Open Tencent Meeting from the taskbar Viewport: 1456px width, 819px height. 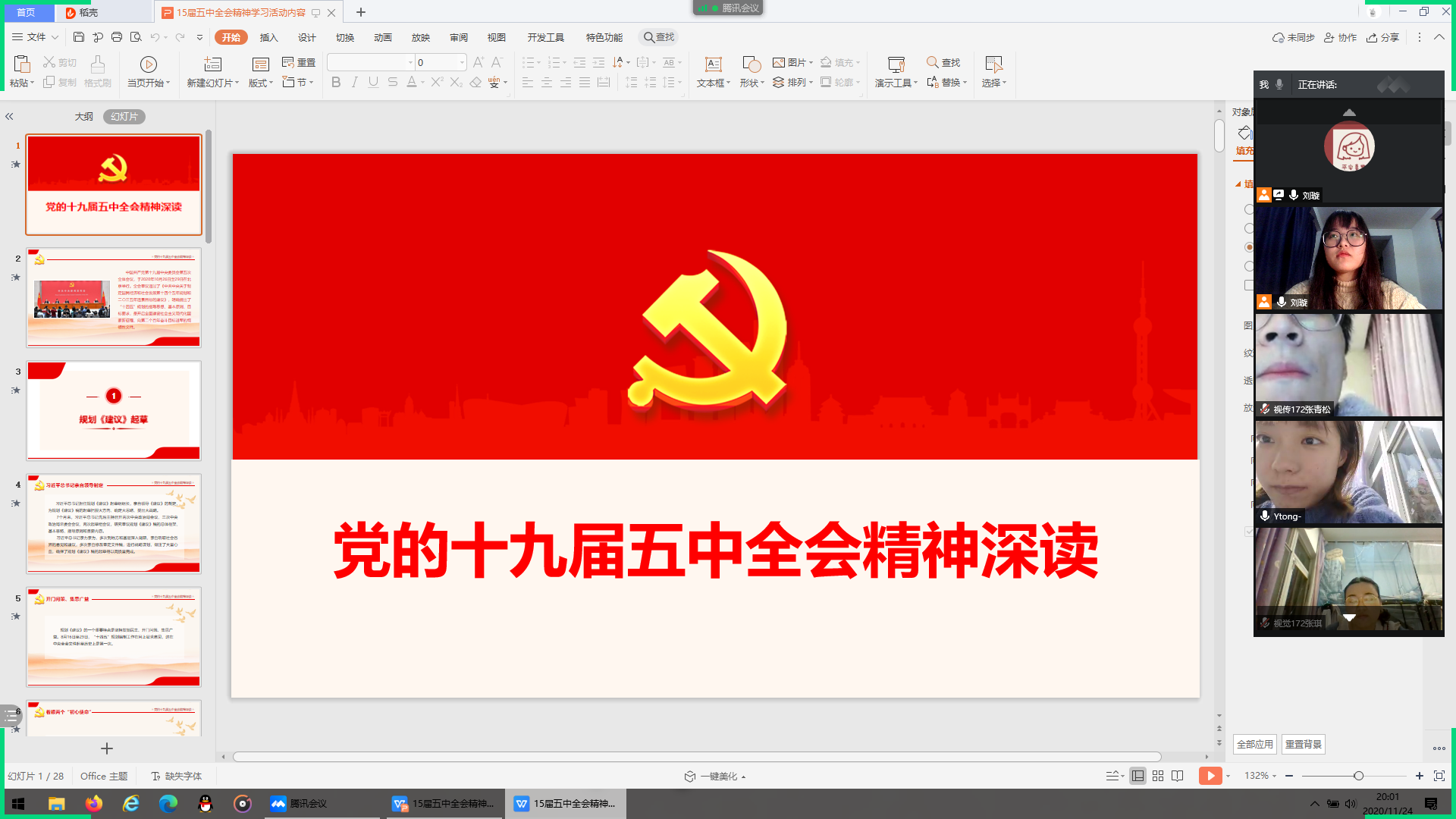click(x=299, y=804)
